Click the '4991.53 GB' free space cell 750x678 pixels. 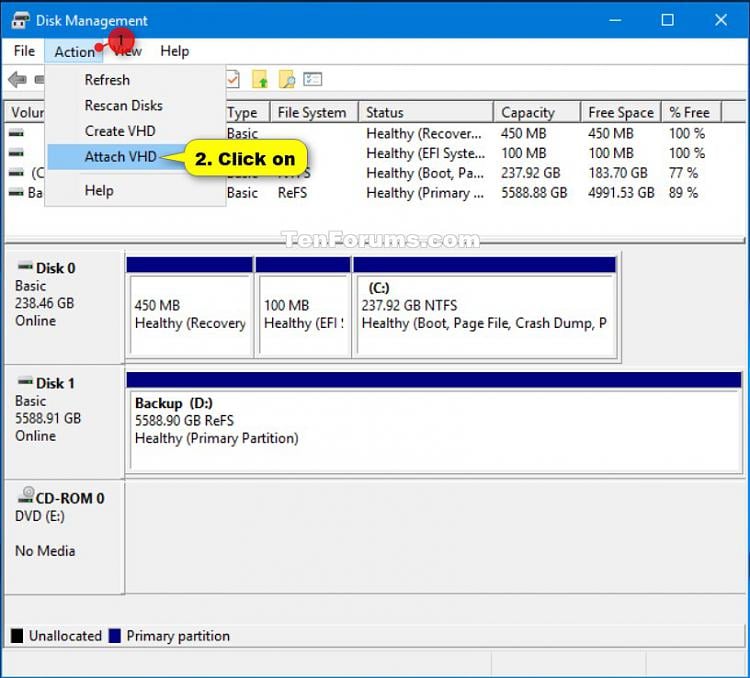click(621, 193)
